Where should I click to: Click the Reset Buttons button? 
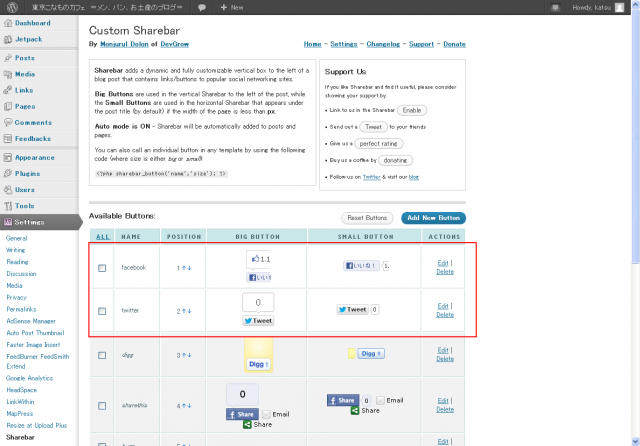[367, 218]
